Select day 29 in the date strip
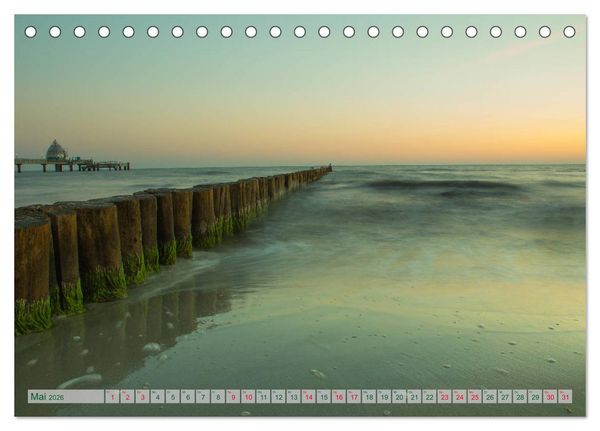Image resolution: width=600 pixels, height=431 pixels. coord(535,397)
